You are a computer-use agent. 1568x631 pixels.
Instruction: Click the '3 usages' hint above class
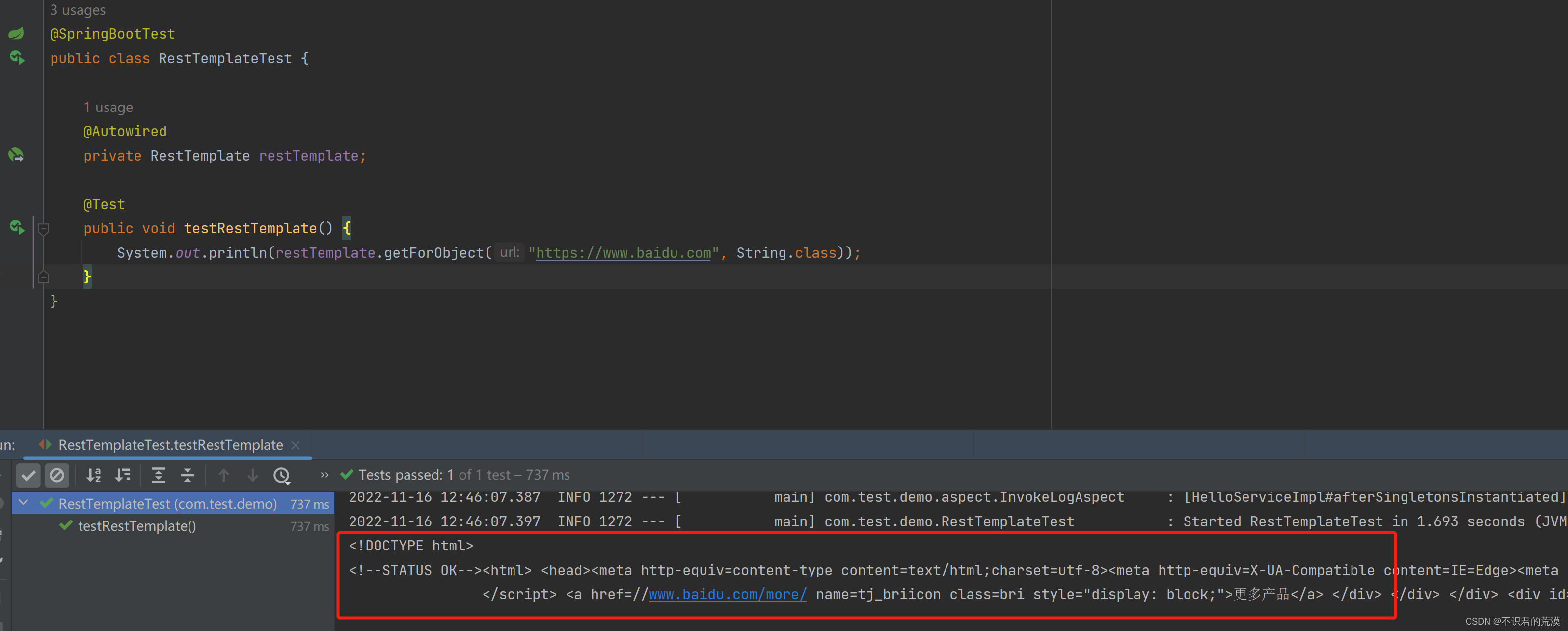click(x=77, y=10)
